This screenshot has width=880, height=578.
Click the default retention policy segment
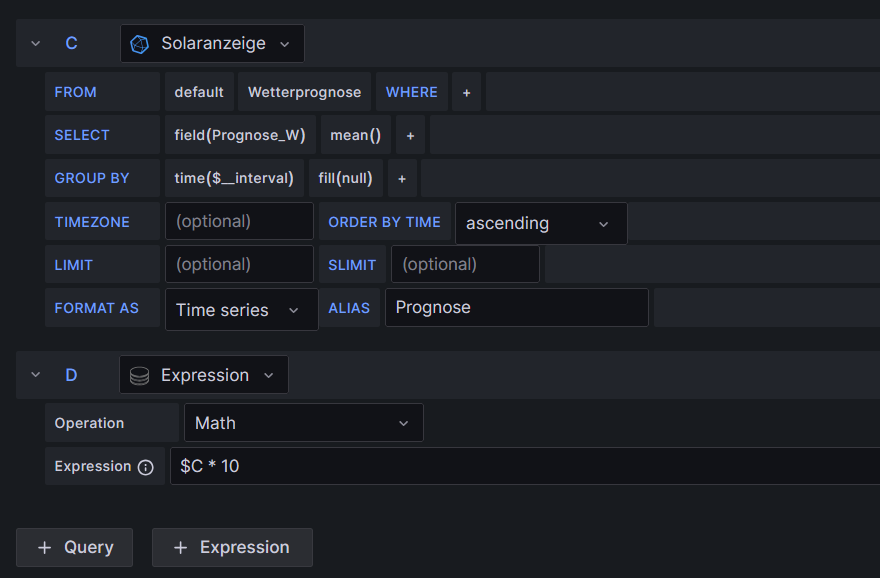199,92
